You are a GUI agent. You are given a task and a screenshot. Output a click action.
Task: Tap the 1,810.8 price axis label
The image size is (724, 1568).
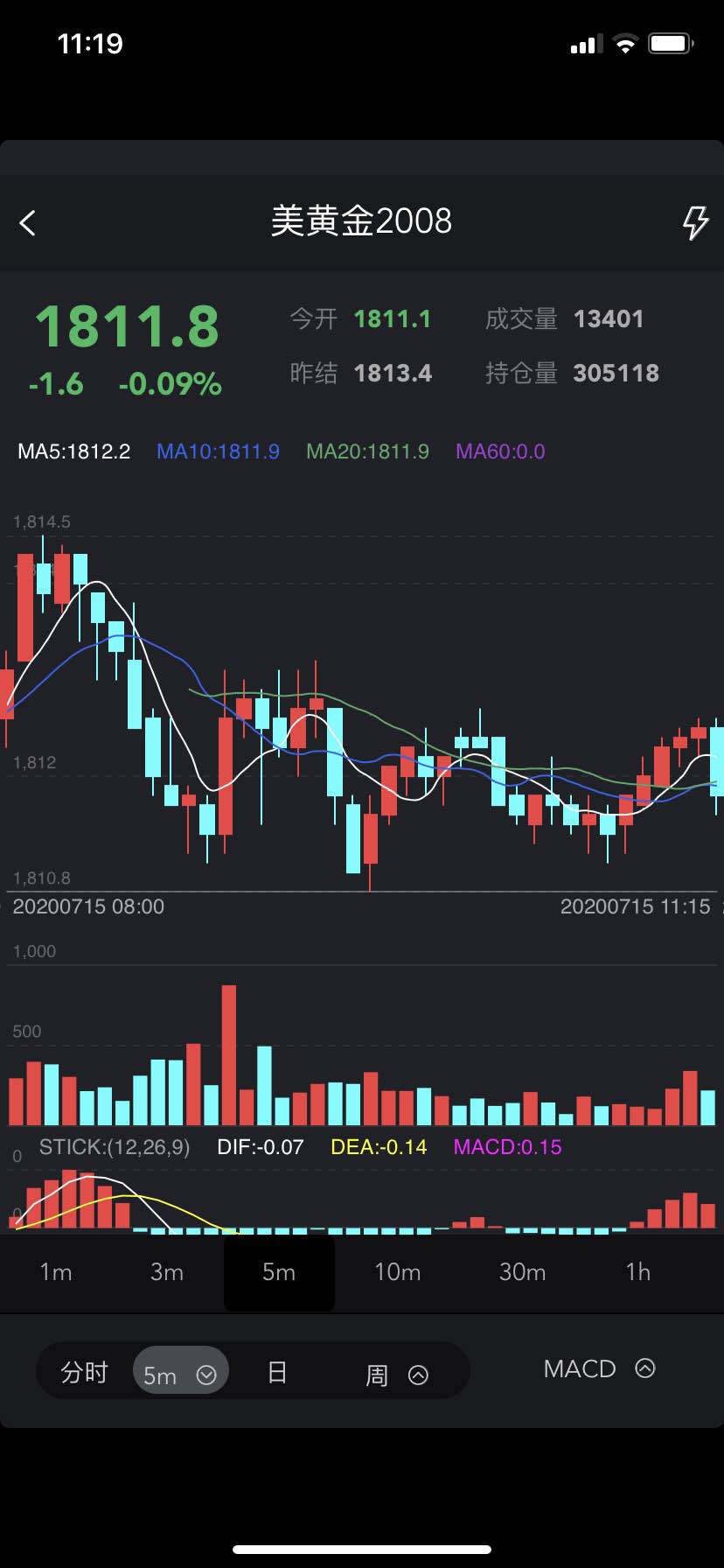[x=41, y=878]
